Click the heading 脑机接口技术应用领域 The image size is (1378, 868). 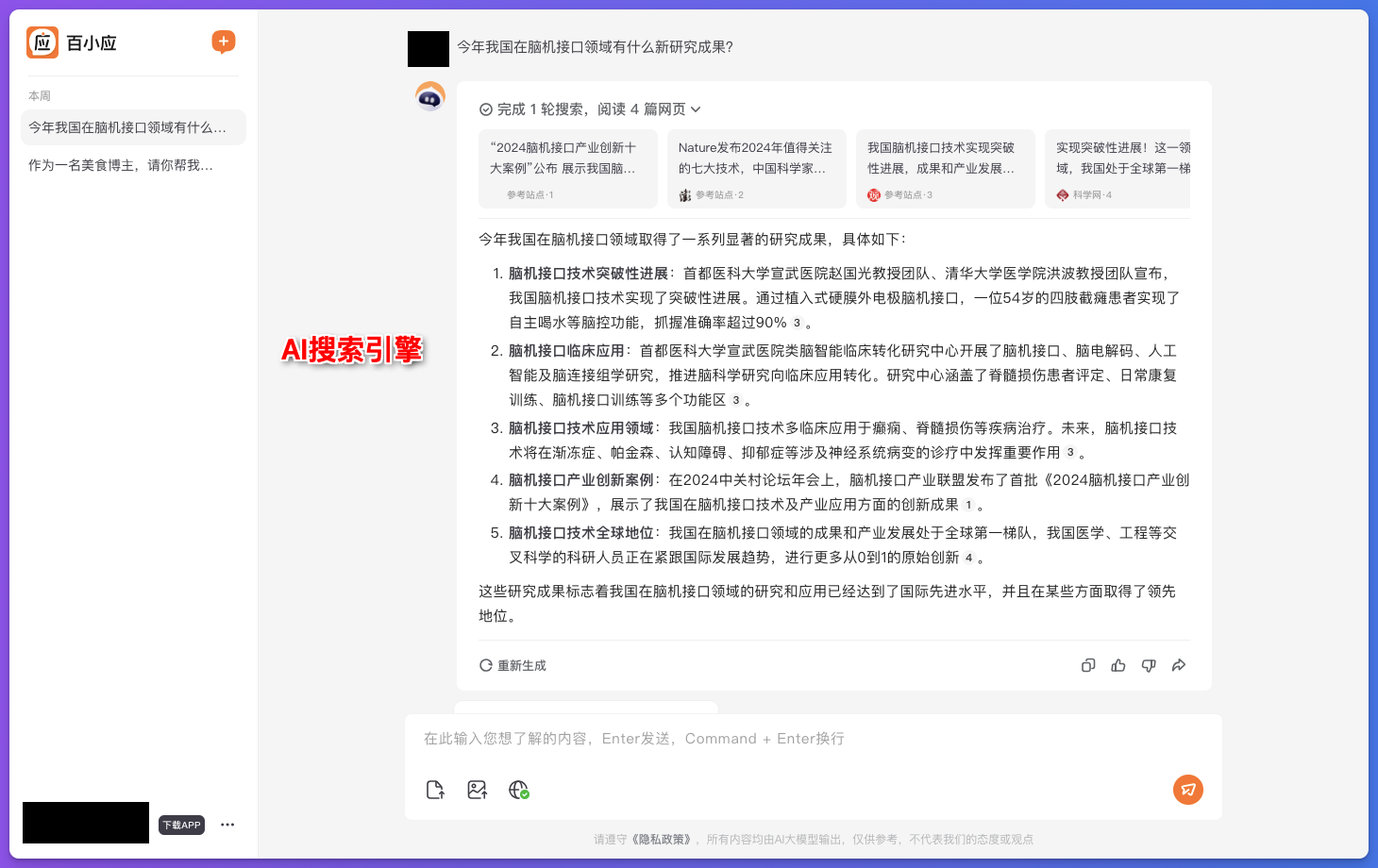[x=581, y=428]
